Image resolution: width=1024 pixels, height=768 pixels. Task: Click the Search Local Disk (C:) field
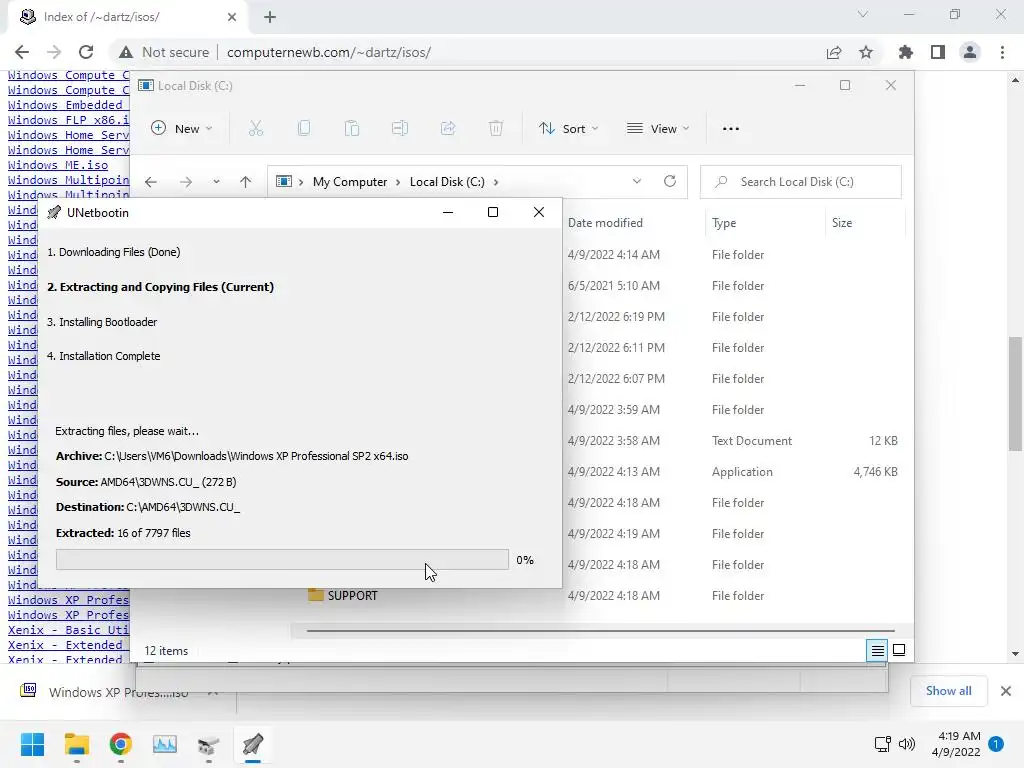point(801,182)
